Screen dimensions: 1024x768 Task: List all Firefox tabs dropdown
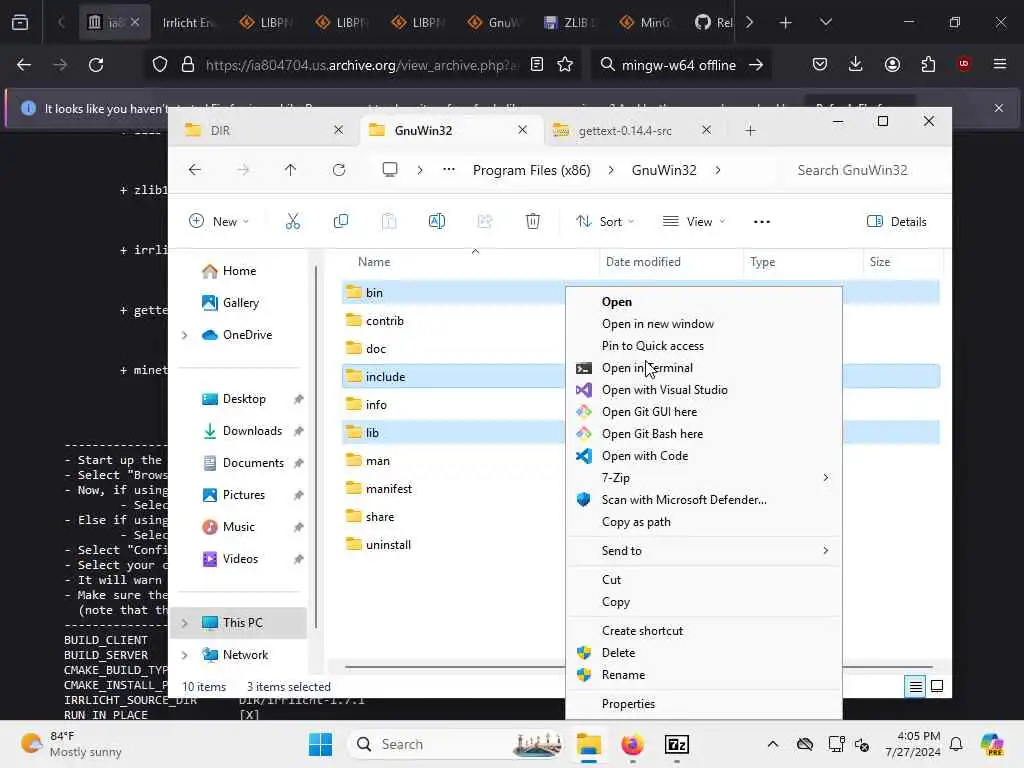click(x=825, y=22)
